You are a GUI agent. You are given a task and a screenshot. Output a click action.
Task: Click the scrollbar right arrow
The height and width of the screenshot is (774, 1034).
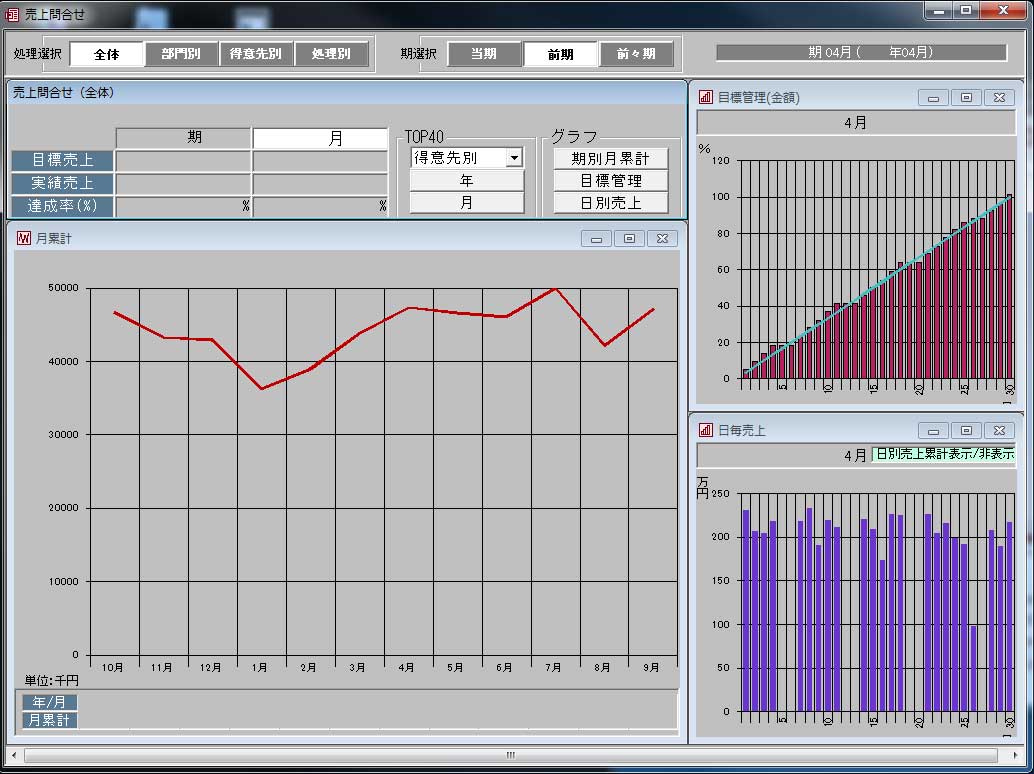1016,755
